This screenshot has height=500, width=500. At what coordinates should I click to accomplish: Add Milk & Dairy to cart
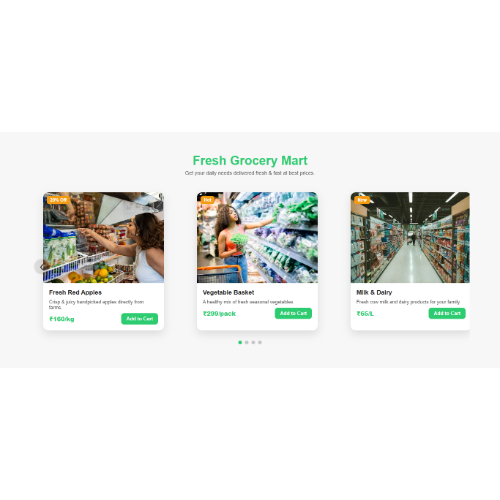tap(447, 313)
